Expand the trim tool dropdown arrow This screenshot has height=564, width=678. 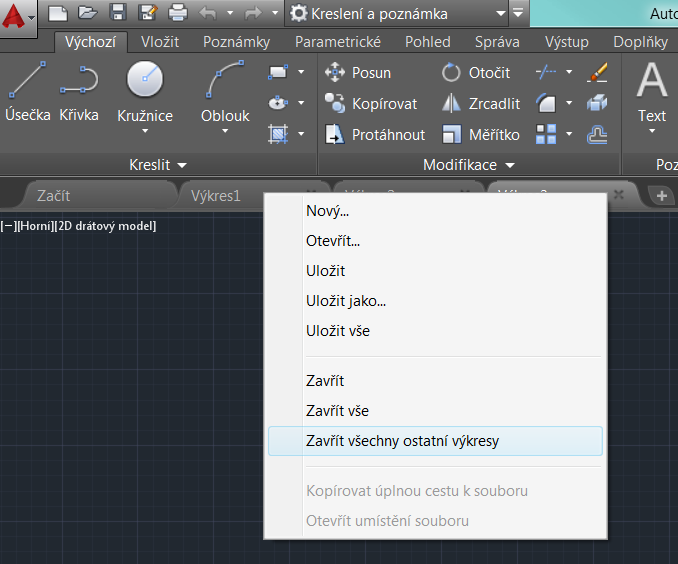click(569, 72)
